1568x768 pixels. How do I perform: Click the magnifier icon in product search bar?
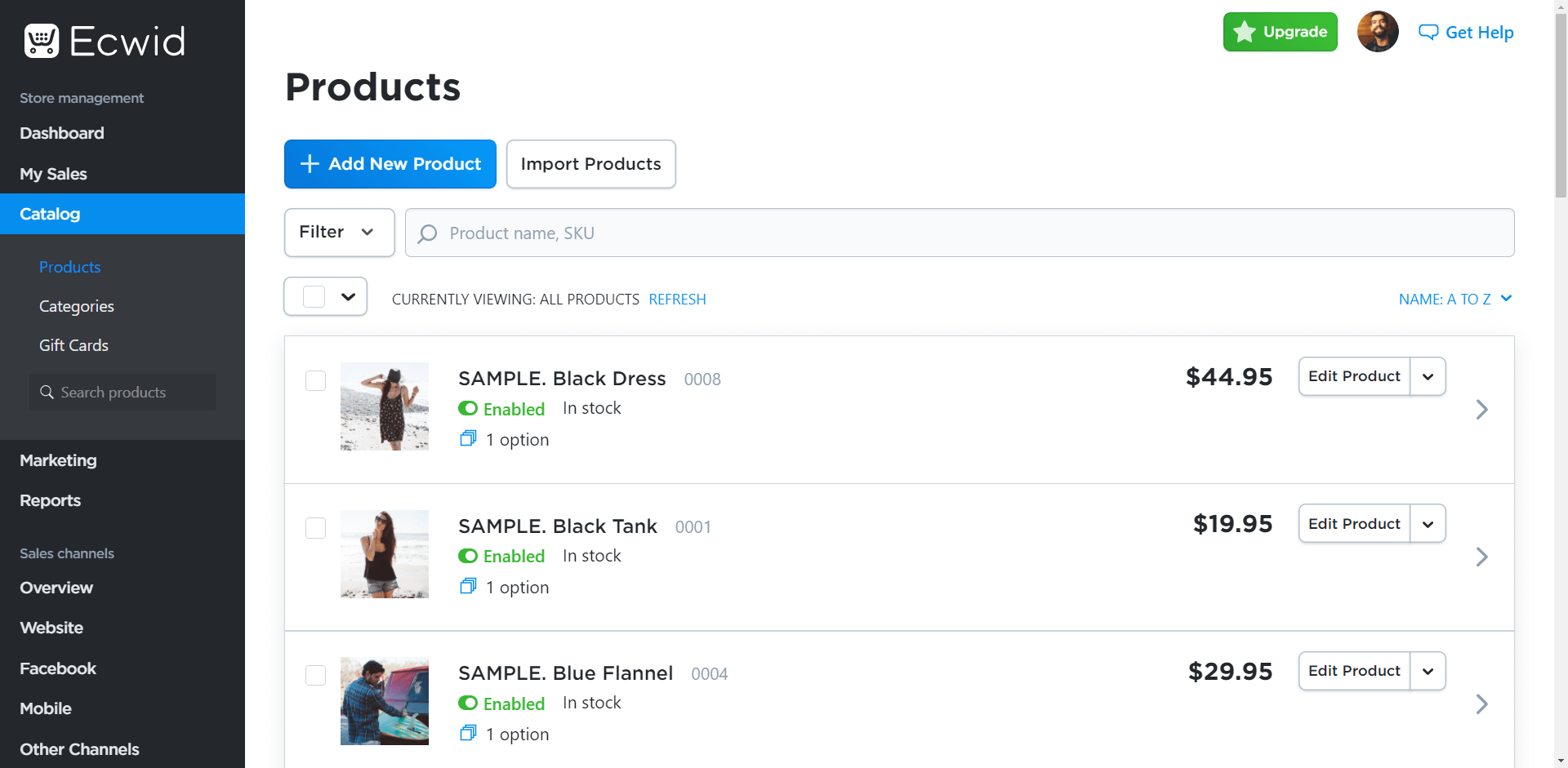point(427,233)
